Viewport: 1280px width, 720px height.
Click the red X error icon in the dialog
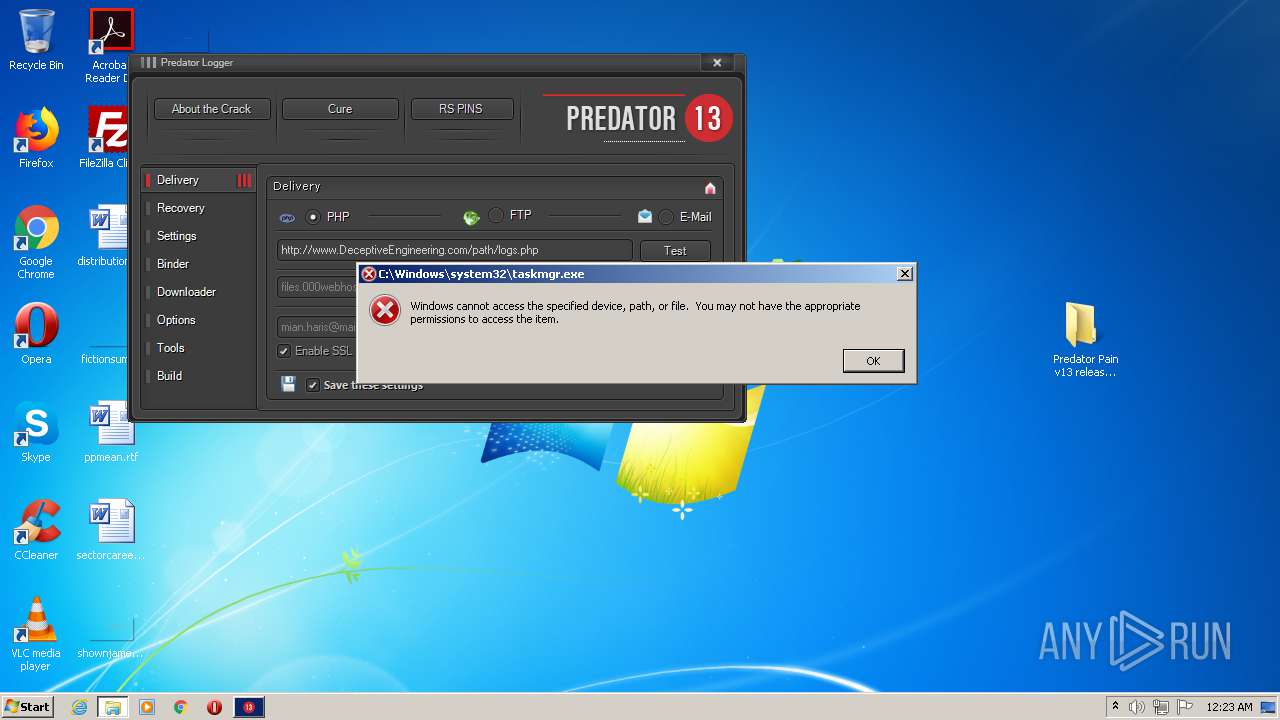click(385, 311)
